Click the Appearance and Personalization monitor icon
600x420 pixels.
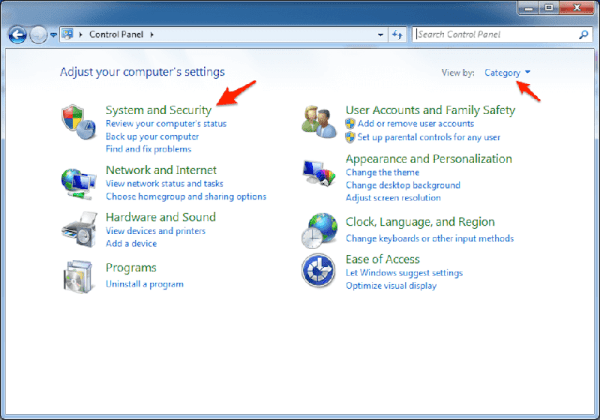click(x=320, y=173)
